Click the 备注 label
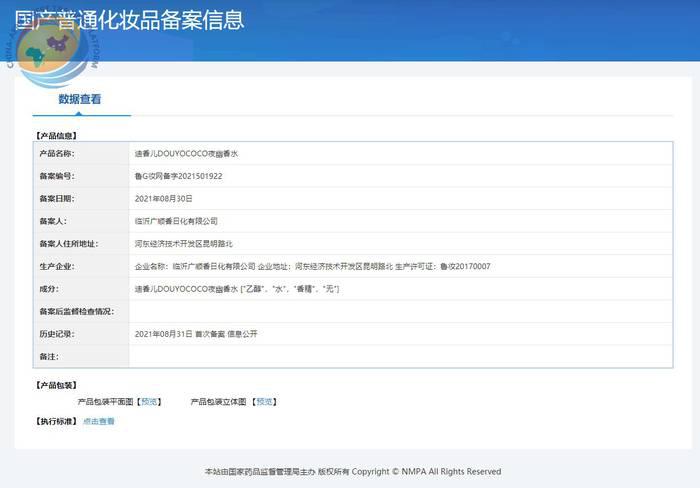 pyautogui.click(x=49, y=356)
